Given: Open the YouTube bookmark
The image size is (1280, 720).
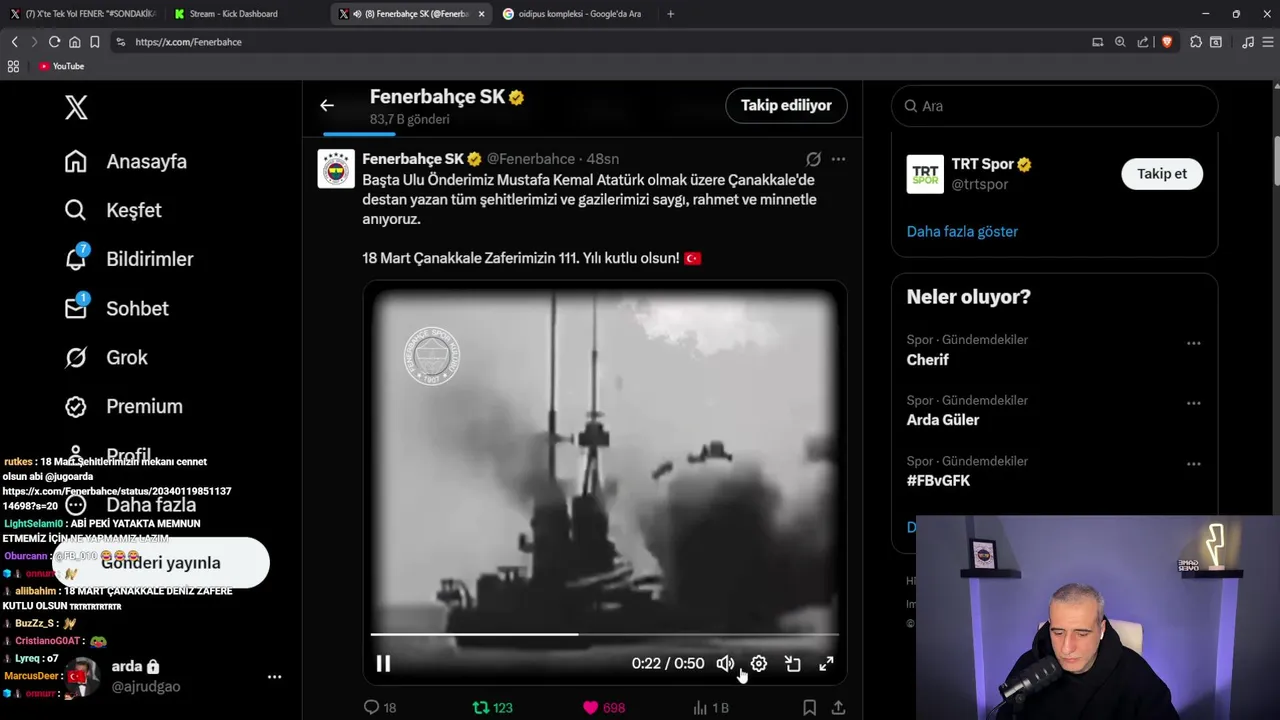Looking at the screenshot, I should pos(62,66).
